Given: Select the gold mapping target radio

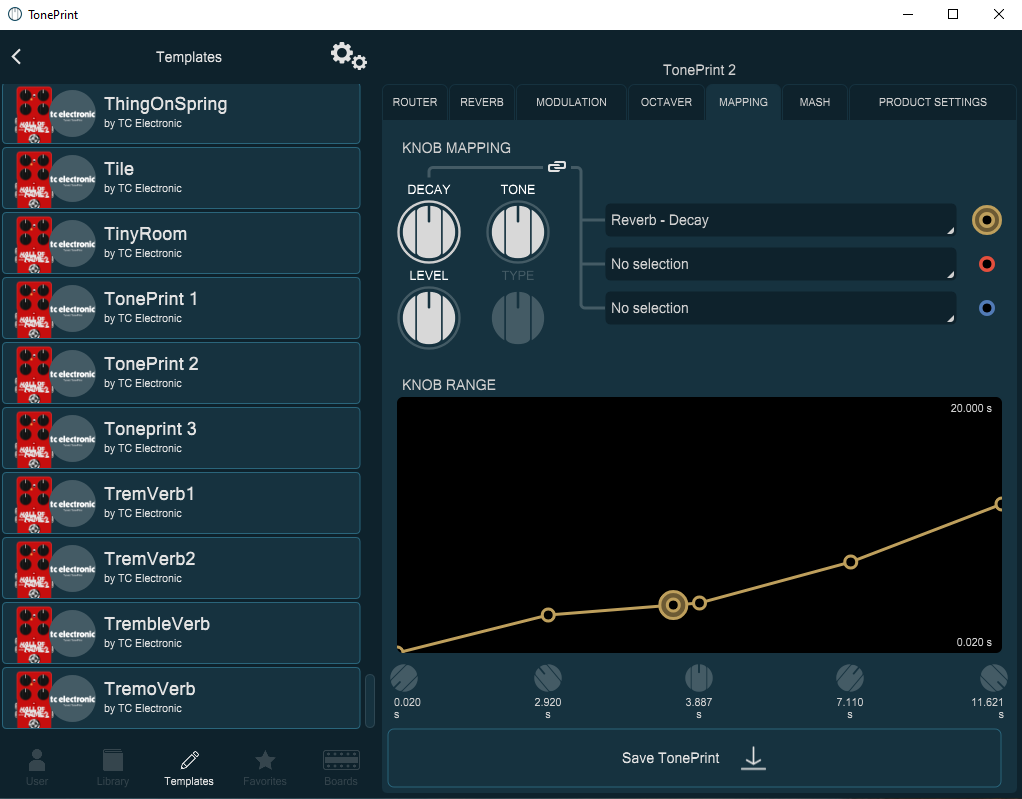Looking at the screenshot, I should point(987,220).
